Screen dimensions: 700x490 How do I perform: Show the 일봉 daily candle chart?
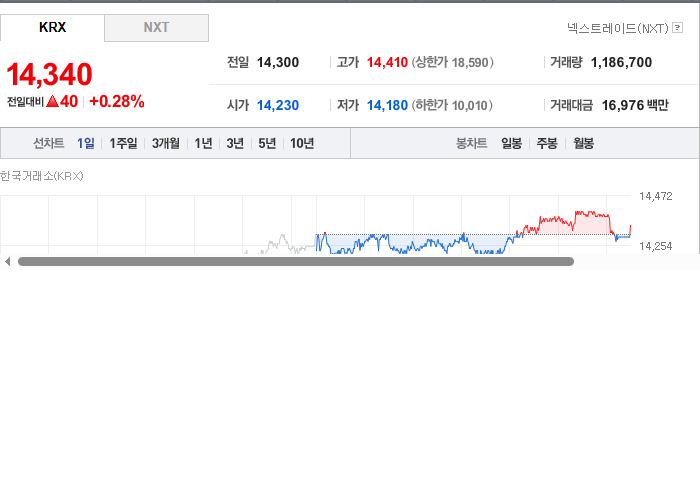(x=511, y=143)
